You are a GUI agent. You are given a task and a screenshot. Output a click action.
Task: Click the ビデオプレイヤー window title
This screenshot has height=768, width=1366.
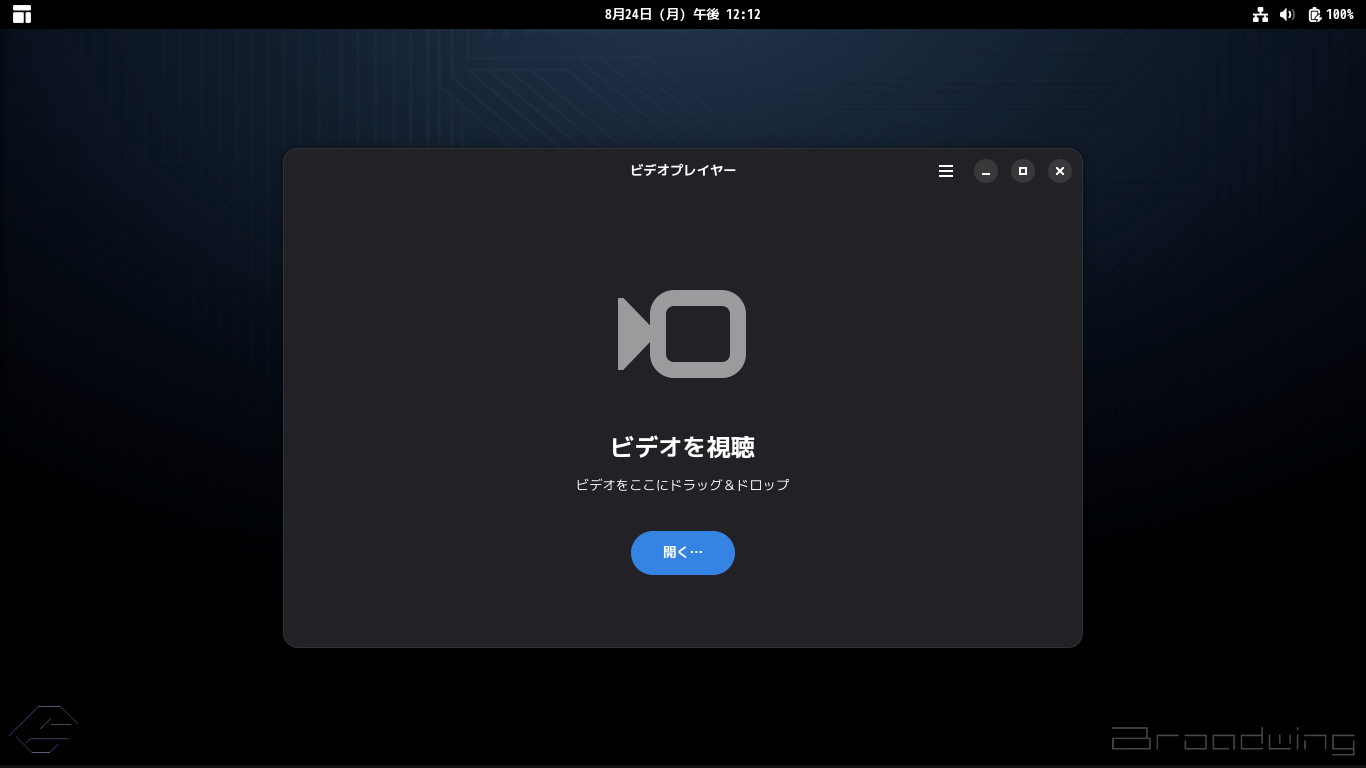[x=683, y=171]
